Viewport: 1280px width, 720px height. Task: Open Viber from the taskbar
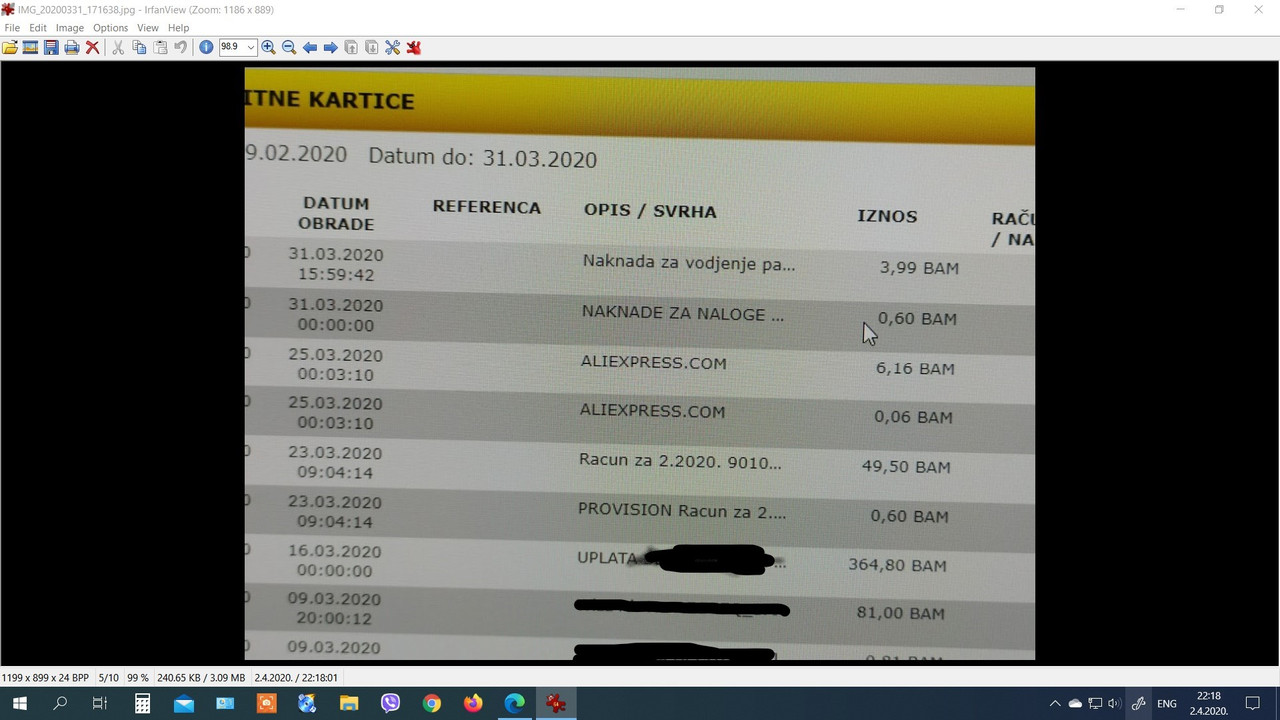coord(390,704)
